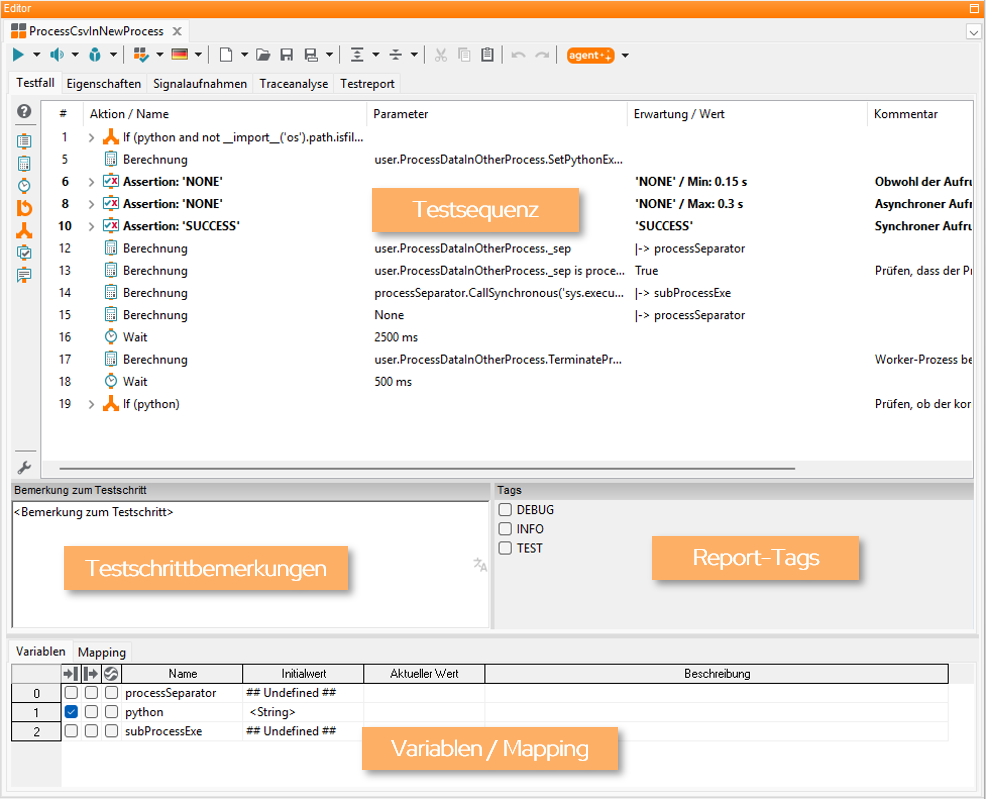Open dropdown next to German flag
986x799 pixels.
pyautogui.click(x=198, y=55)
